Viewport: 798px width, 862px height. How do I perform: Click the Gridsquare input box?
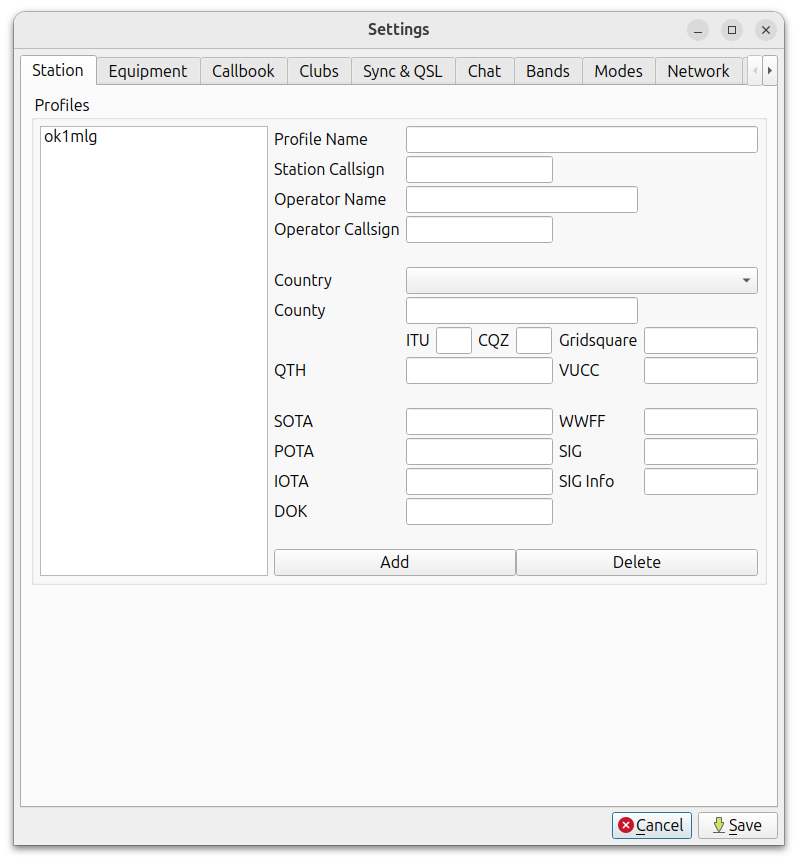tap(700, 341)
